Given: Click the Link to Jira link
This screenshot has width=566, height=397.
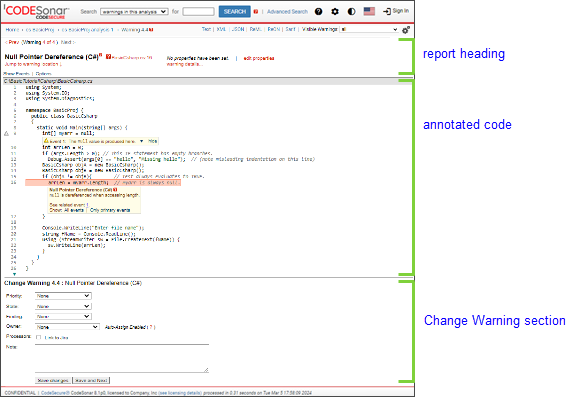Looking at the screenshot, I should [56, 338].
